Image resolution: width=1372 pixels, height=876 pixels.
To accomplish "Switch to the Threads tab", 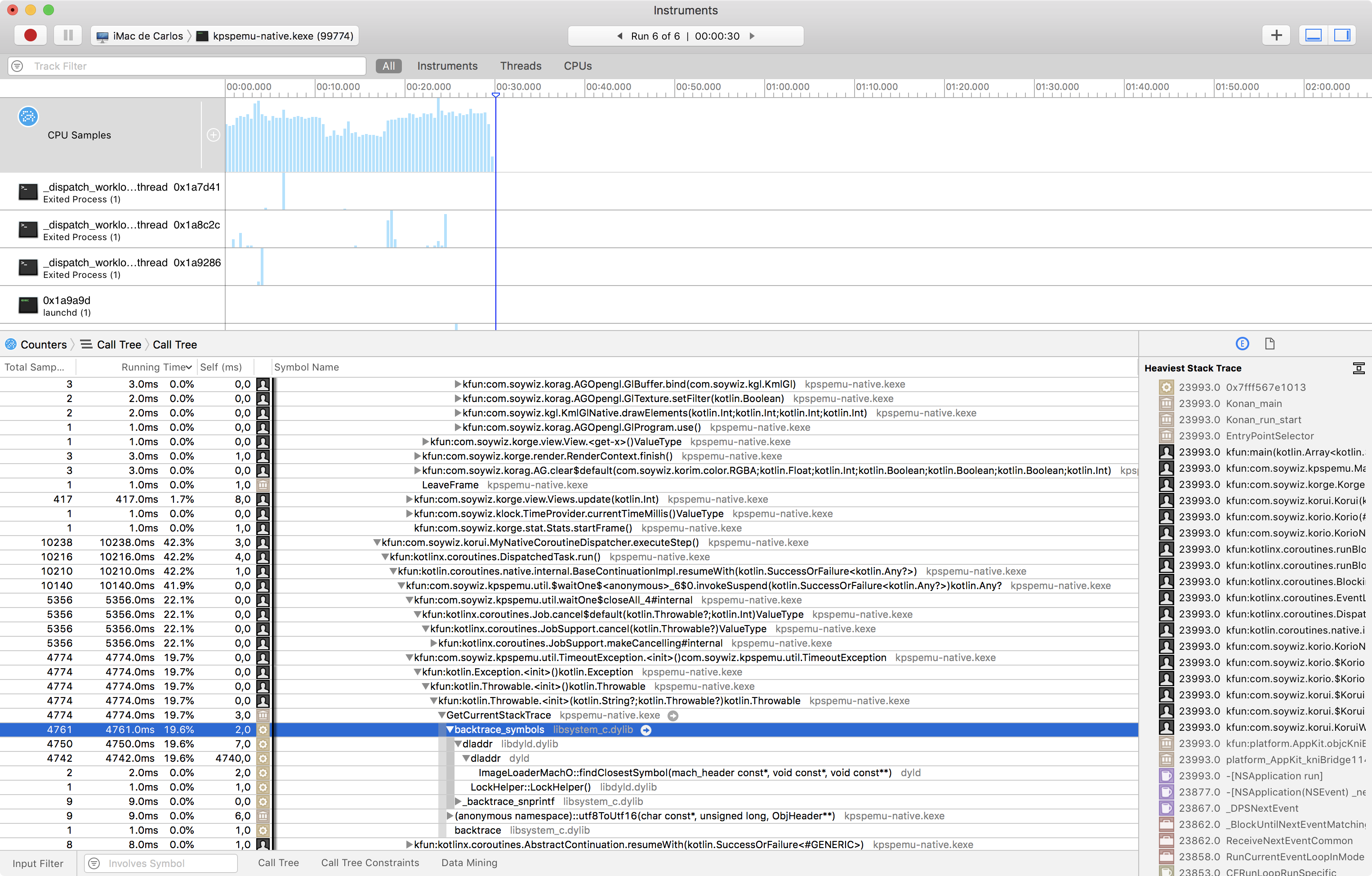I will [x=520, y=66].
